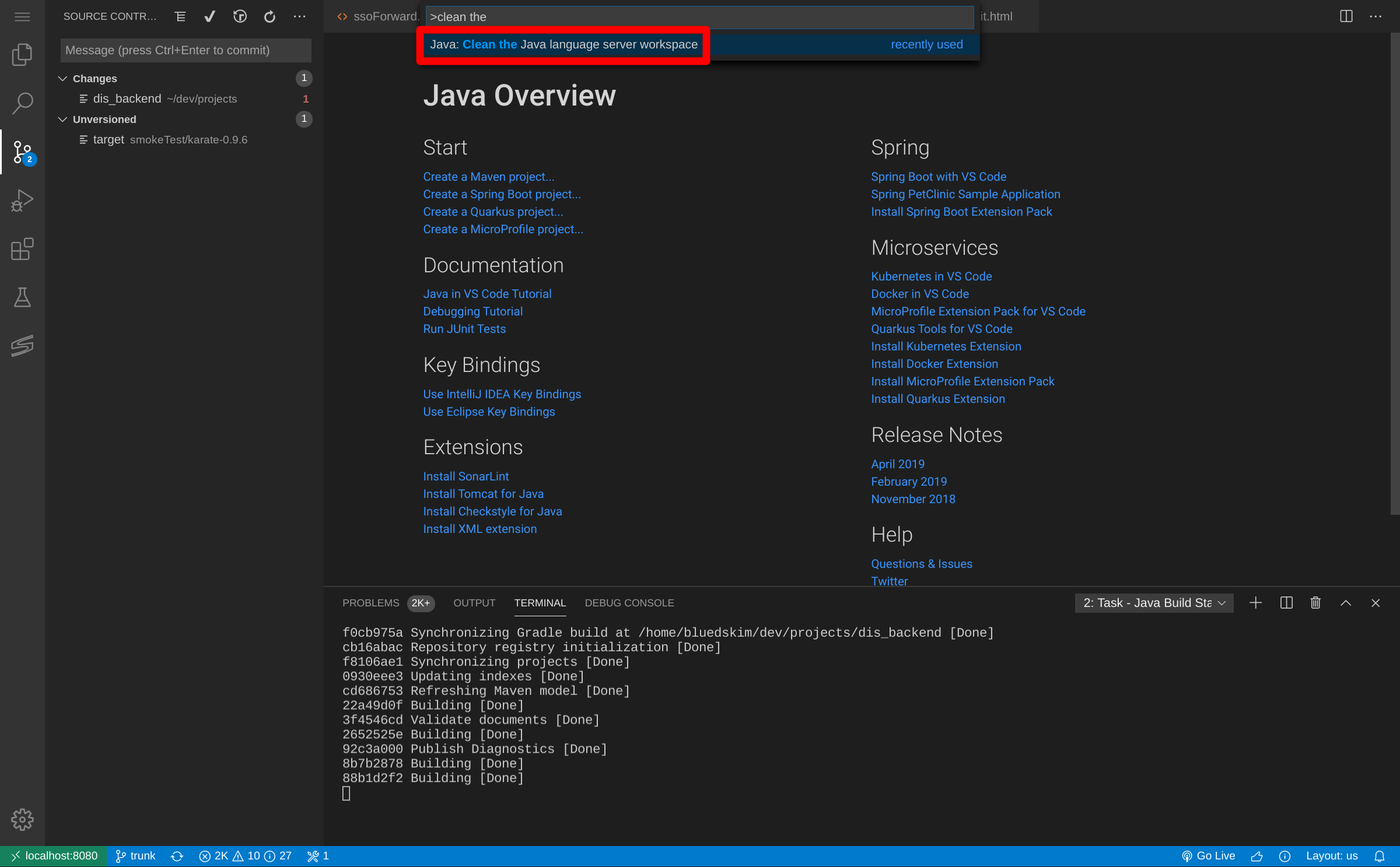Create a new terminal with plus icon

1256,603
